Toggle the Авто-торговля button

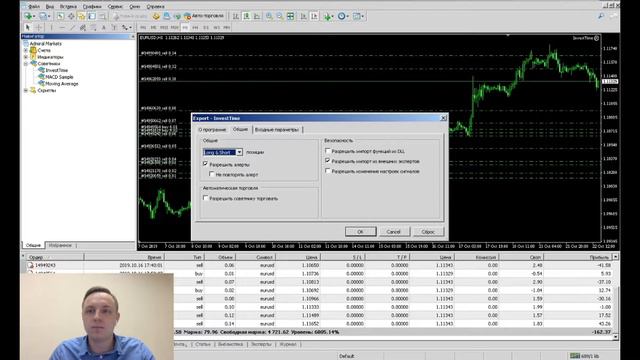[204, 16]
